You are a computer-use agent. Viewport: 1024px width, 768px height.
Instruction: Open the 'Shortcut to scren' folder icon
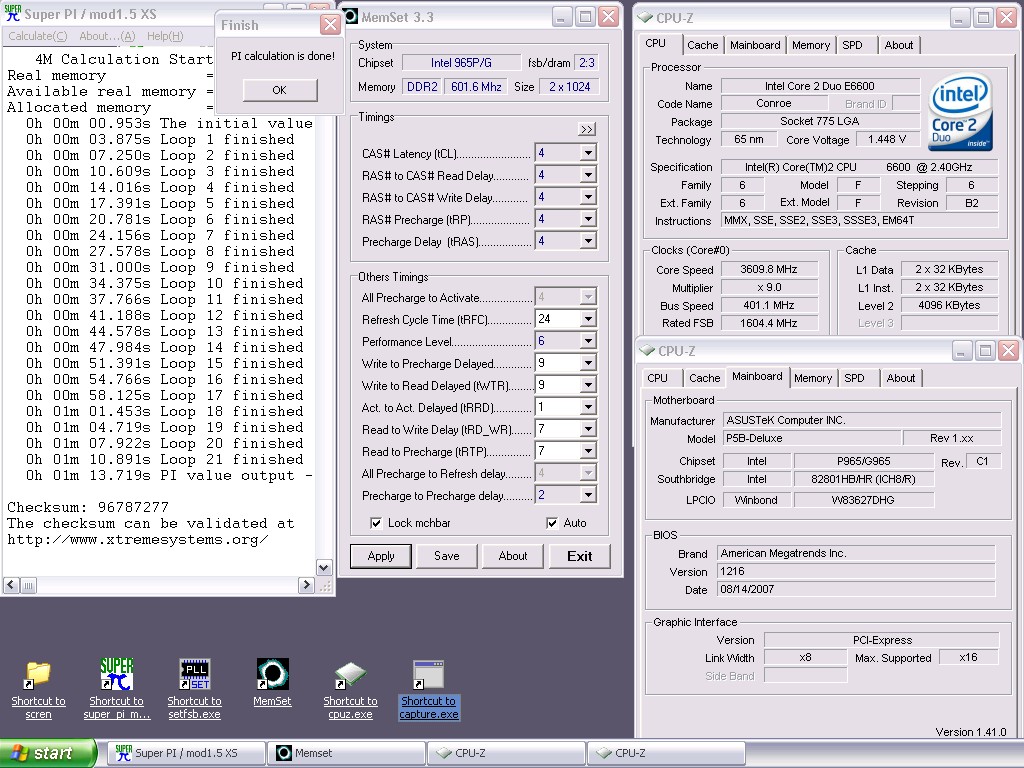coord(38,675)
